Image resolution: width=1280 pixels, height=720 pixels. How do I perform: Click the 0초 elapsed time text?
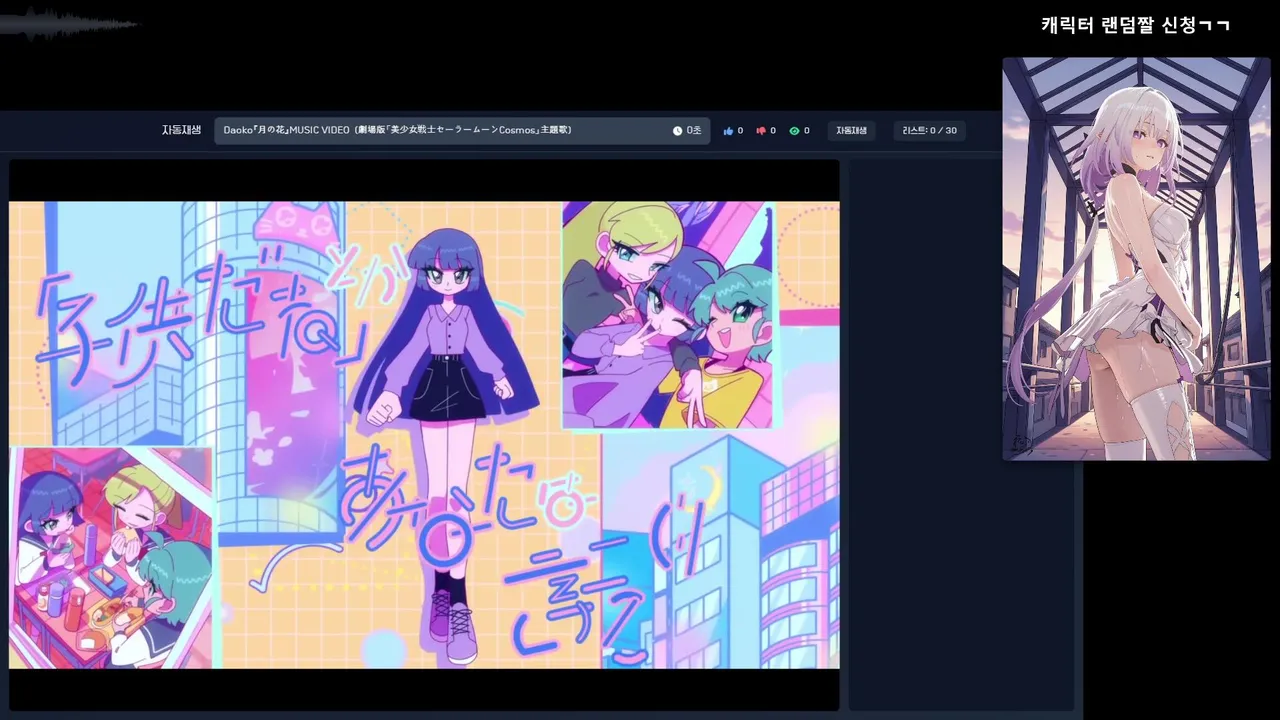(694, 131)
